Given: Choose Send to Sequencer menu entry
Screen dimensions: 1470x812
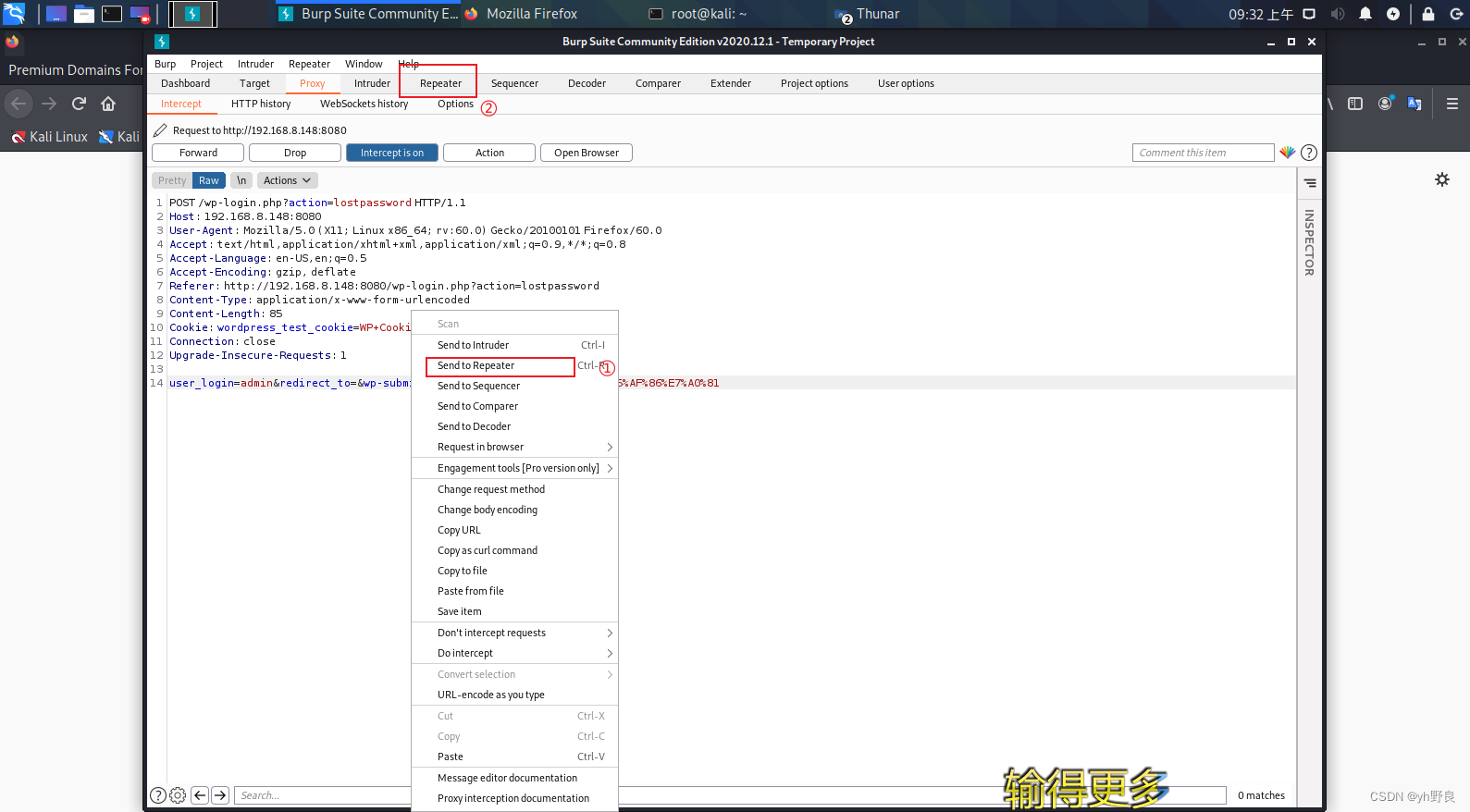Looking at the screenshot, I should (x=514, y=386).
